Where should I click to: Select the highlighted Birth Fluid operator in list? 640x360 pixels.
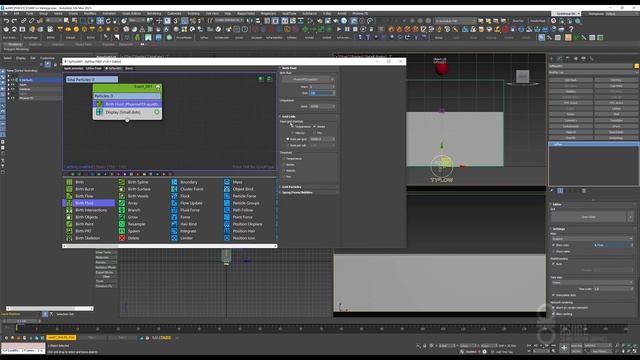coord(88,203)
